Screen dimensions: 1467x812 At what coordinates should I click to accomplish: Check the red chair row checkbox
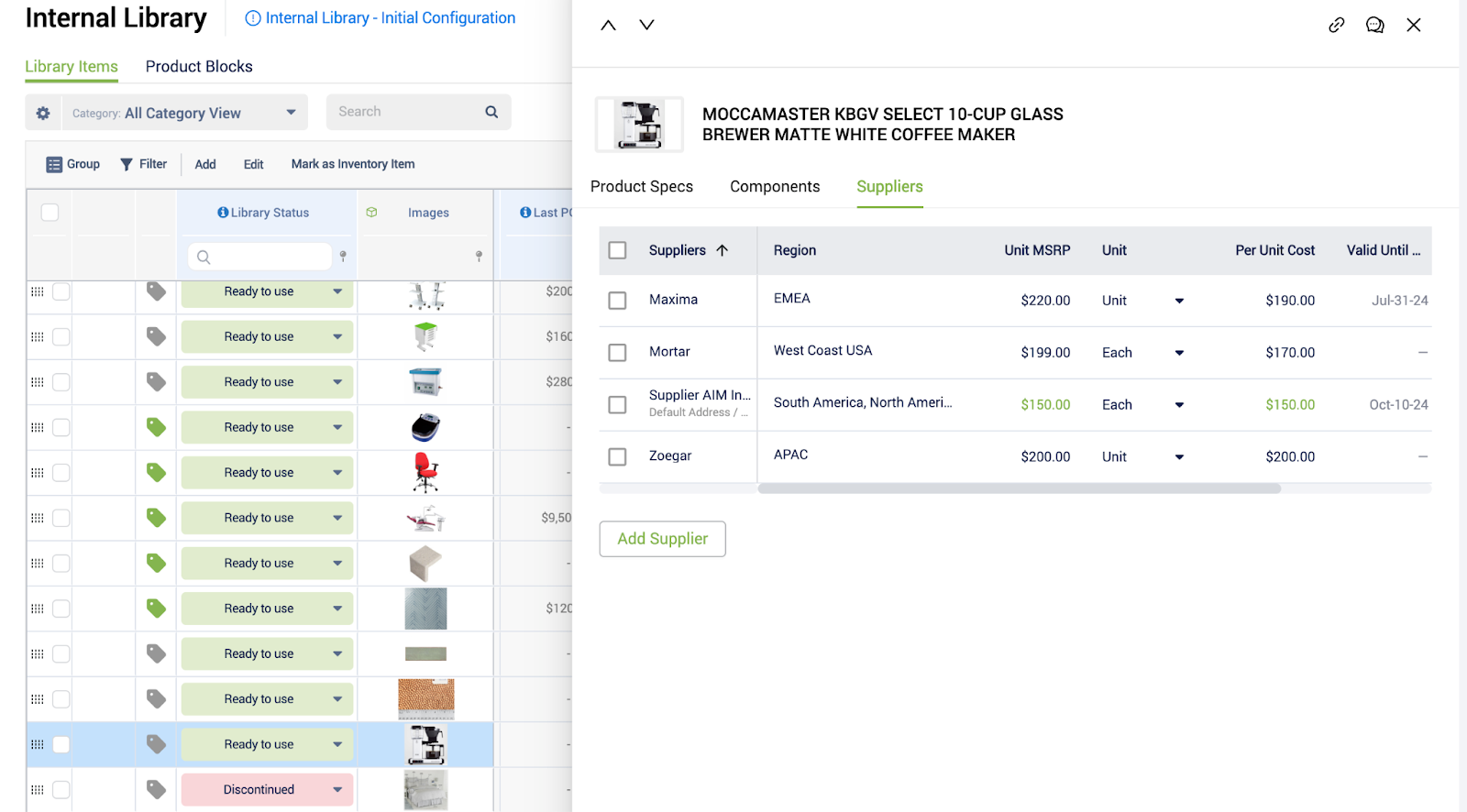pos(61,473)
